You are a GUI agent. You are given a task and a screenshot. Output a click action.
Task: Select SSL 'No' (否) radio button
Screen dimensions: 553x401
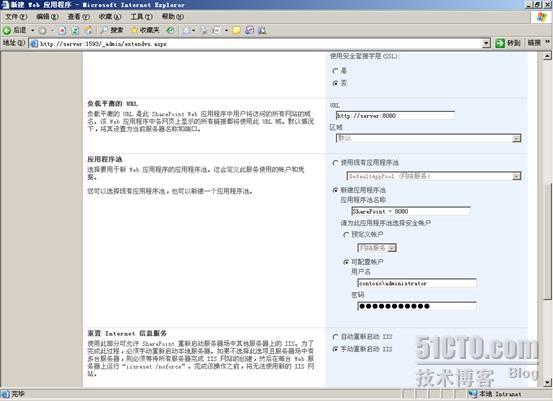(335, 83)
